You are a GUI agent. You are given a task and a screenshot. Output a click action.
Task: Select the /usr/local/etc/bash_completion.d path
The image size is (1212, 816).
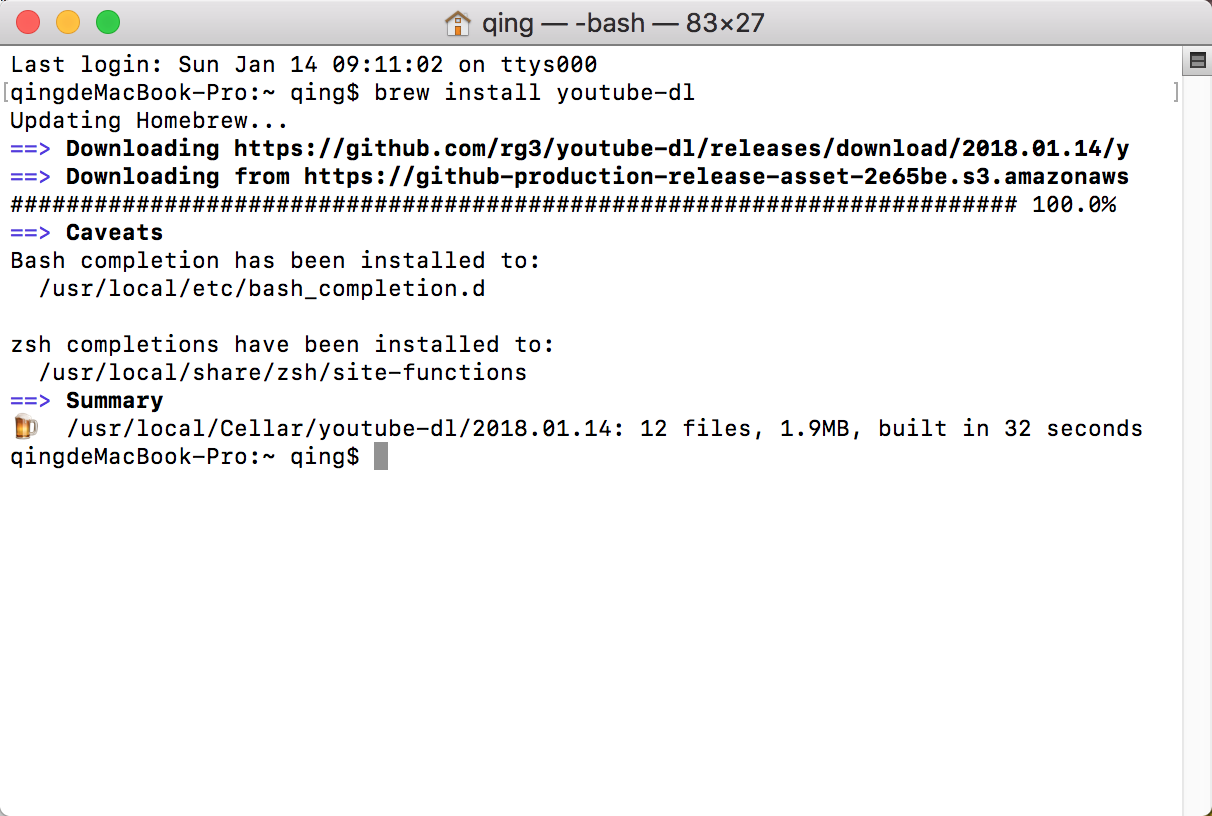tap(262, 289)
